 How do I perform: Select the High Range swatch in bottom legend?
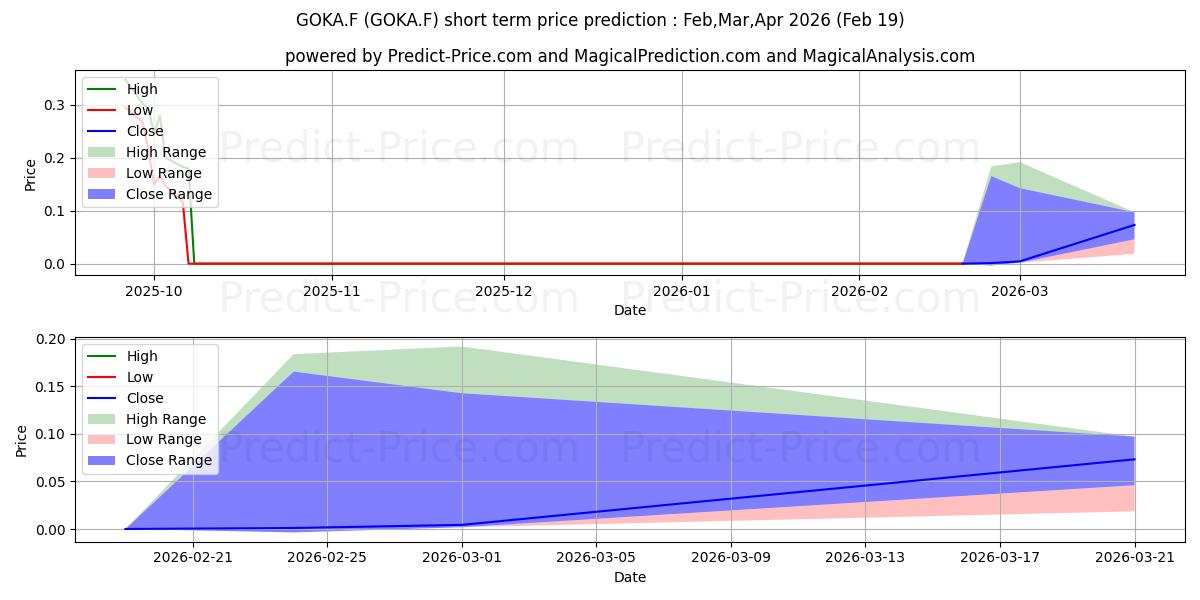point(103,419)
